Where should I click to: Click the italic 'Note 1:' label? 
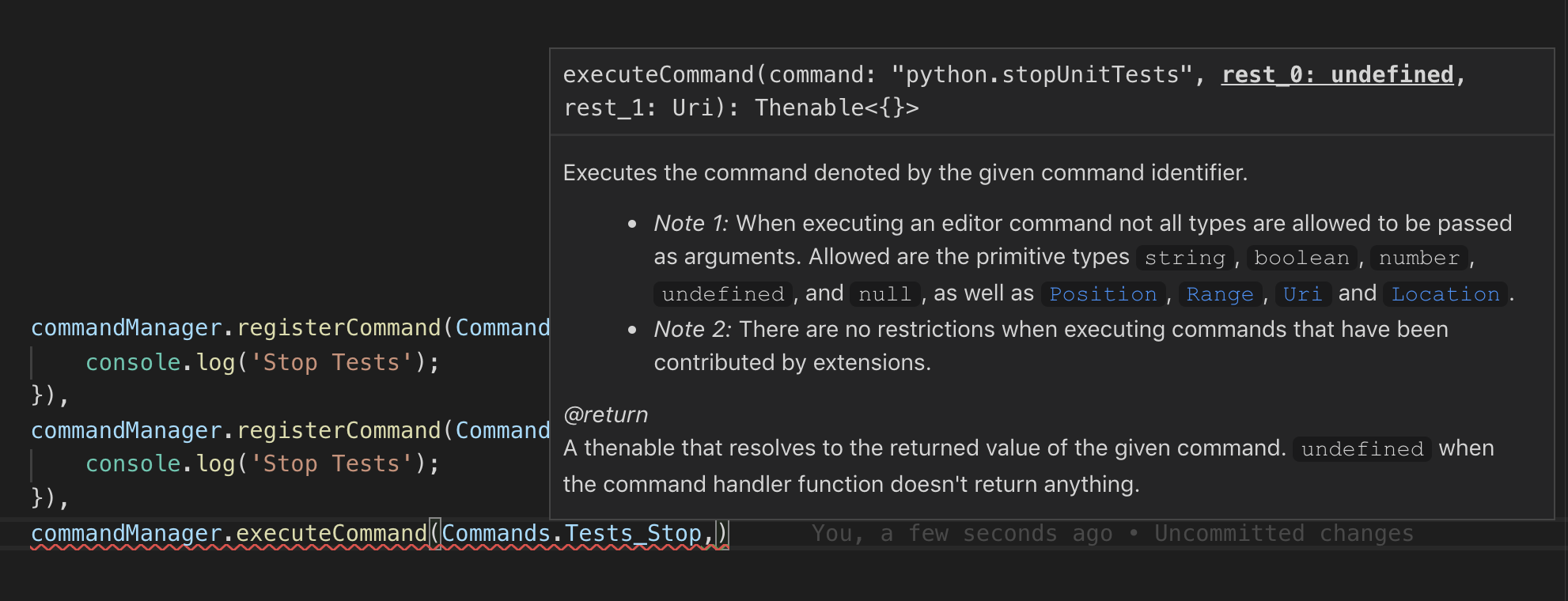[x=690, y=224]
